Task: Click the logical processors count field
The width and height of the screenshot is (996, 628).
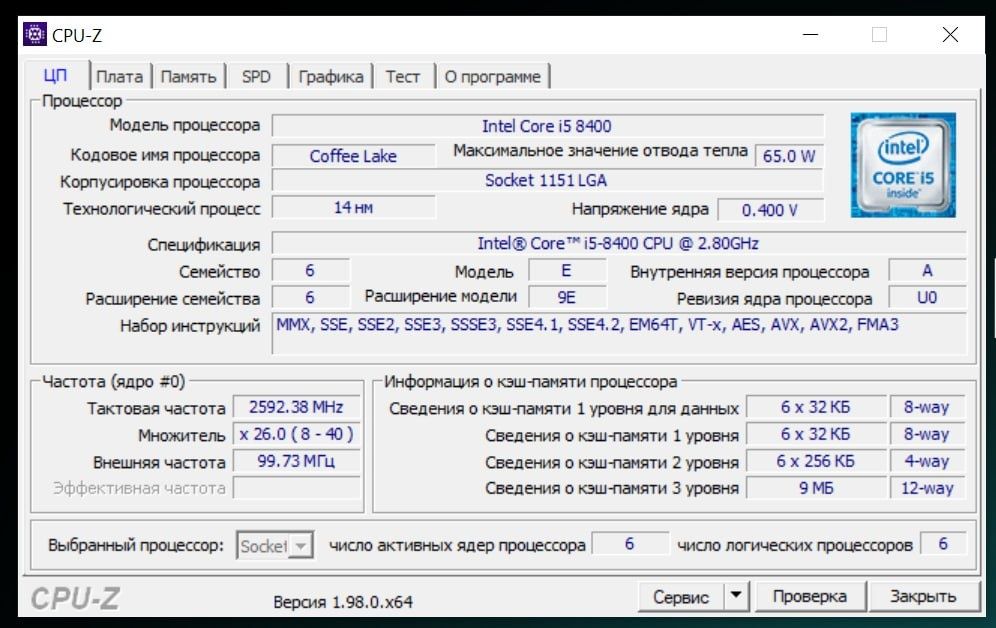Action: [943, 544]
